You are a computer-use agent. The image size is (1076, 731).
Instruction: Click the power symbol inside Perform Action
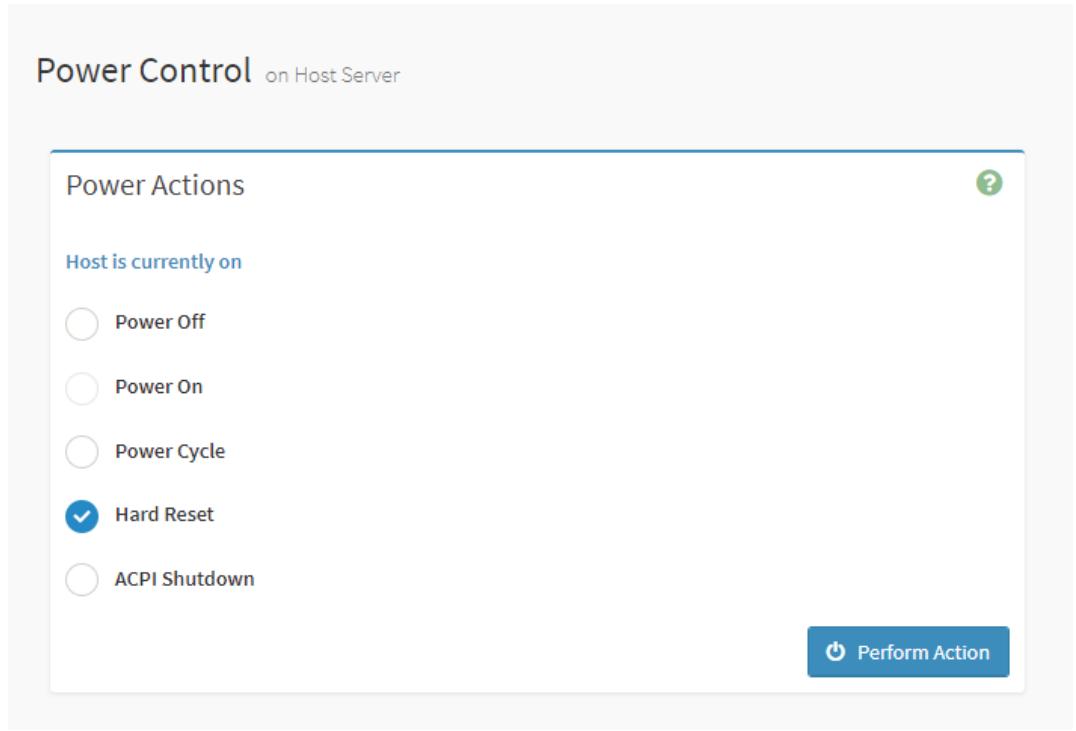[x=835, y=651]
